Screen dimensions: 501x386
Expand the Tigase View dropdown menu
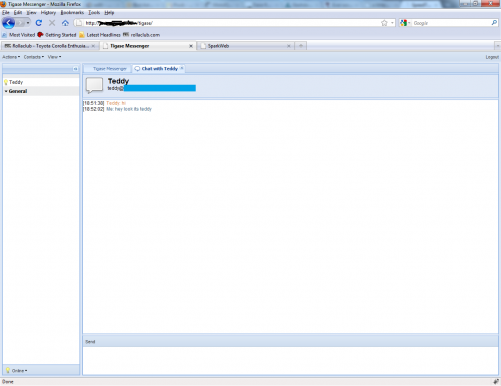tap(54, 57)
